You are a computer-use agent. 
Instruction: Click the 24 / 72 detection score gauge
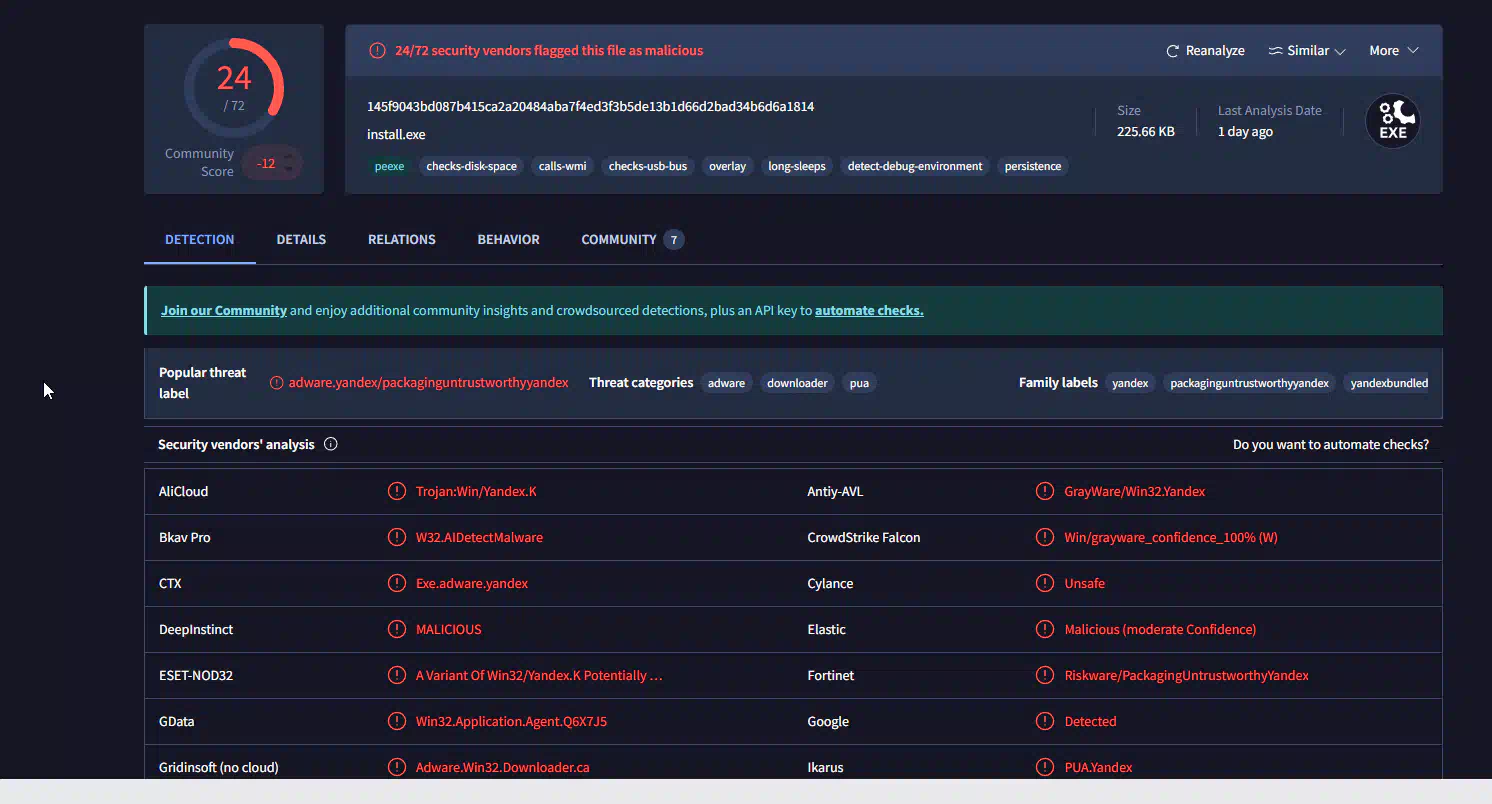pyautogui.click(x=234, y=88)
